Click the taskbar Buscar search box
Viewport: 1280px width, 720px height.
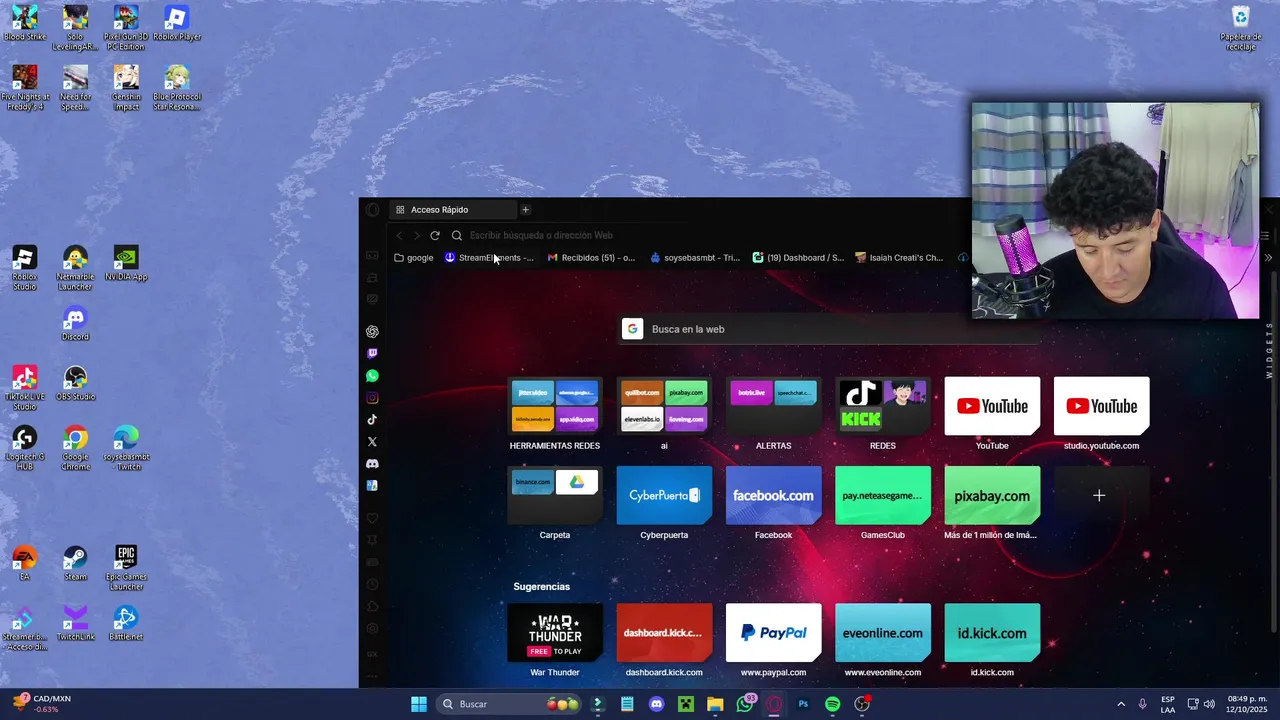tap(511, 704)
